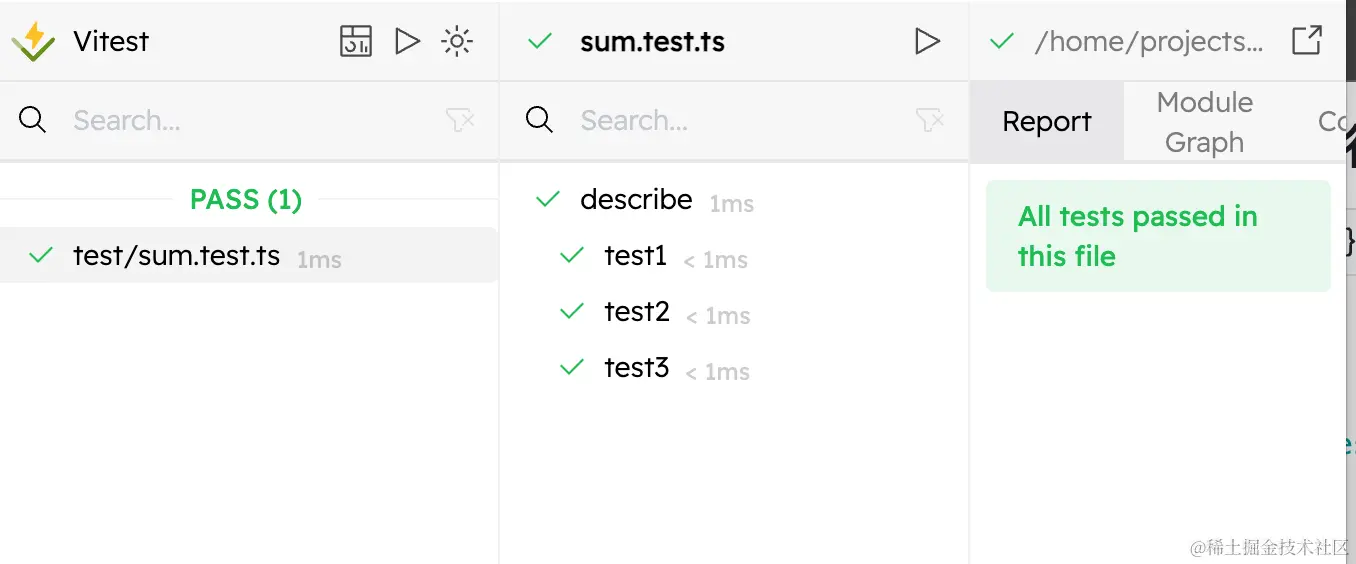Open the dashboard icon in Vitest header

356,41
